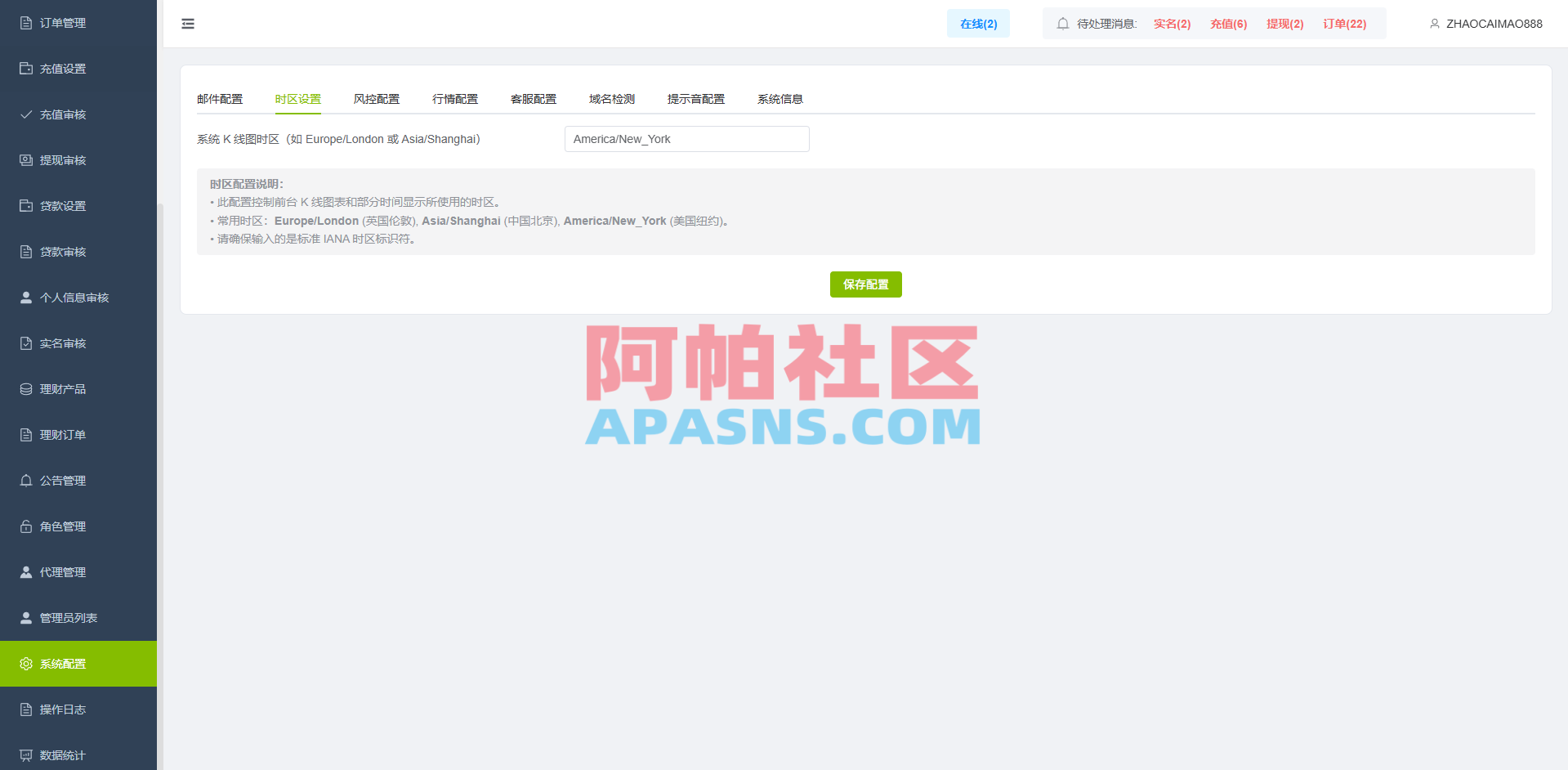
Task: Click the 理财订单 document icon
Action: coord(26,435)
